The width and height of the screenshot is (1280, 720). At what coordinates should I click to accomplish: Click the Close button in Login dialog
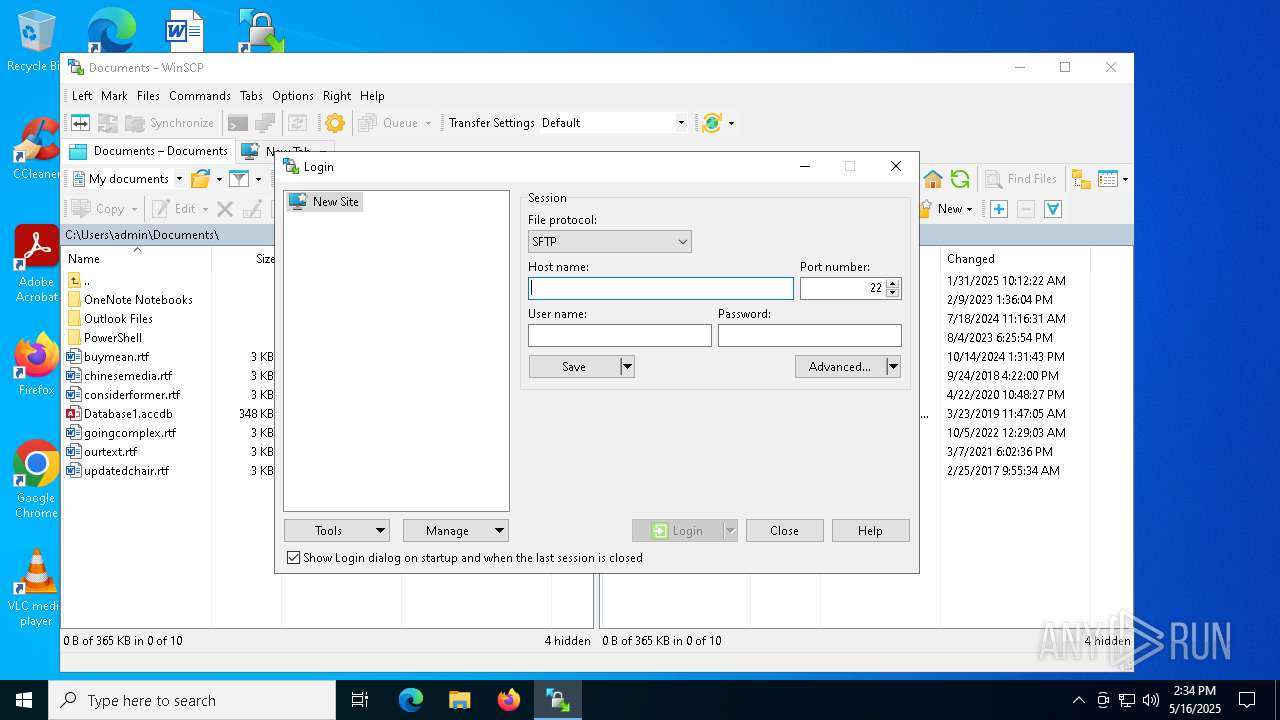point(784,531)
